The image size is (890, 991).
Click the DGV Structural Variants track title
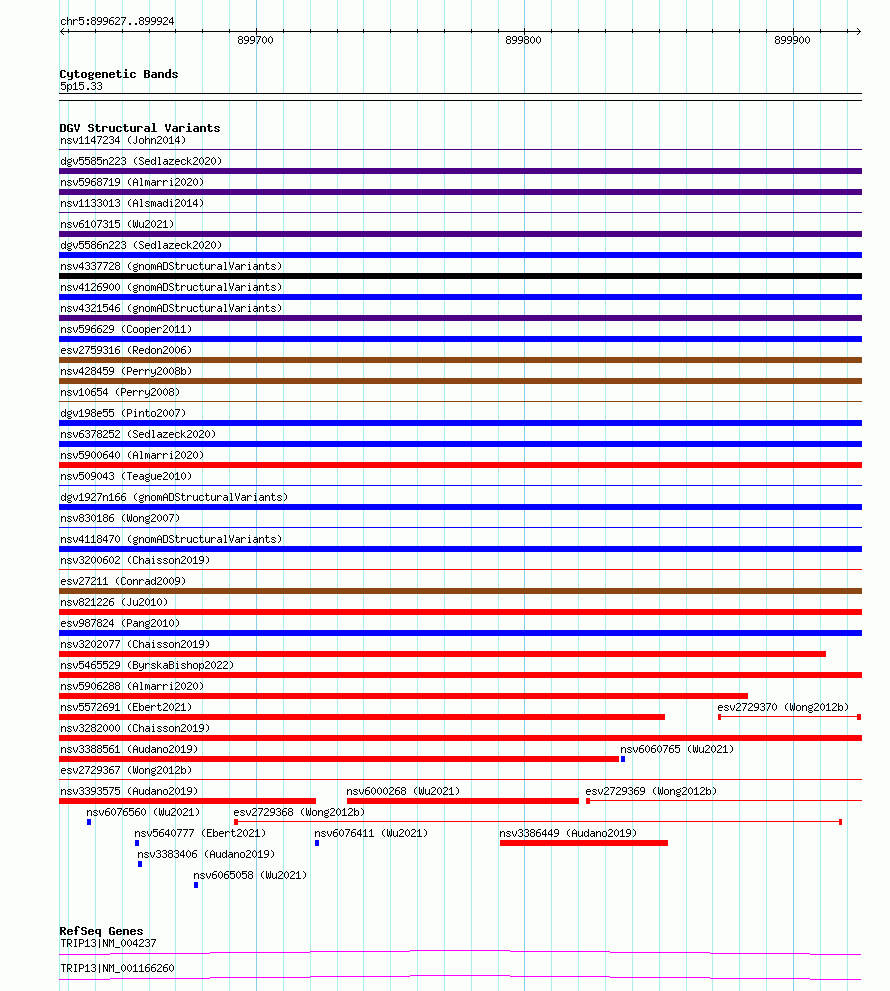[x=140, y=128]
